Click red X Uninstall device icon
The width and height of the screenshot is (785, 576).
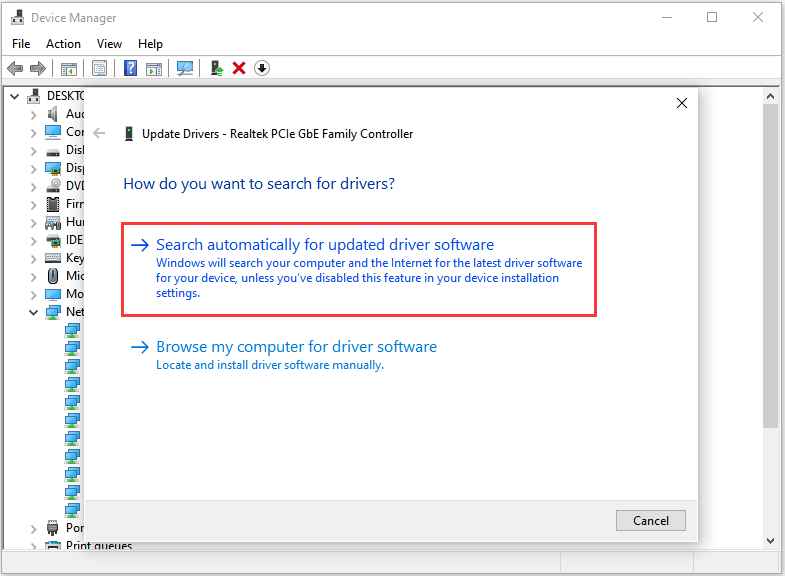(x=239, y=68)
